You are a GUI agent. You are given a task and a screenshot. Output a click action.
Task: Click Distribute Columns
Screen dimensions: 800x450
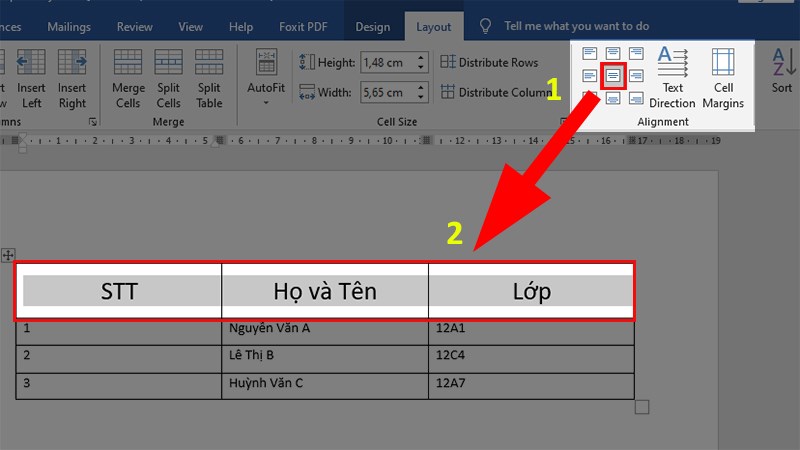click(497, 92)
